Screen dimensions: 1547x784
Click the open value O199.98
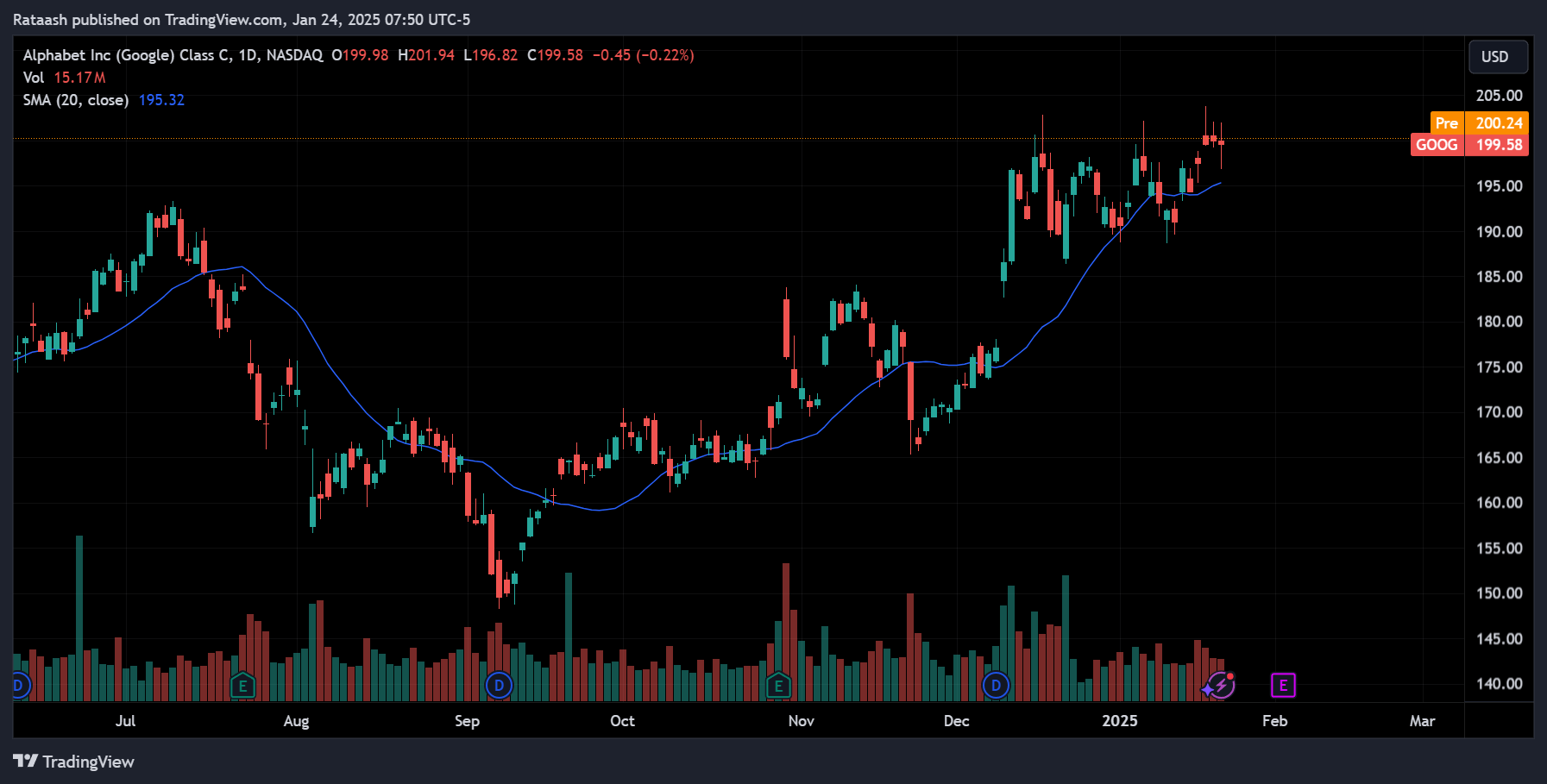[360, 55]
